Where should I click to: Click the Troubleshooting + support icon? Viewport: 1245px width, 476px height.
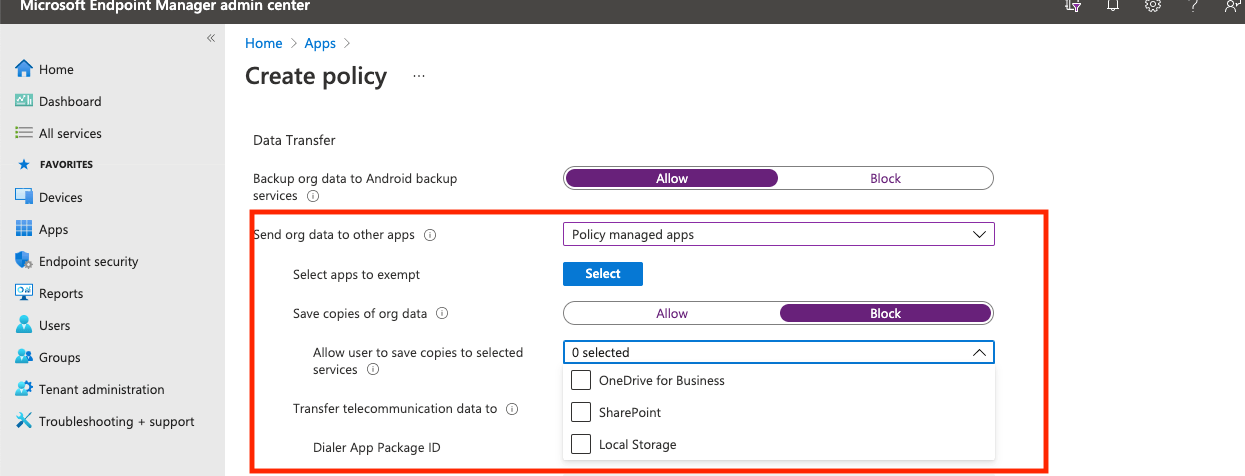(x=24, y=421)
